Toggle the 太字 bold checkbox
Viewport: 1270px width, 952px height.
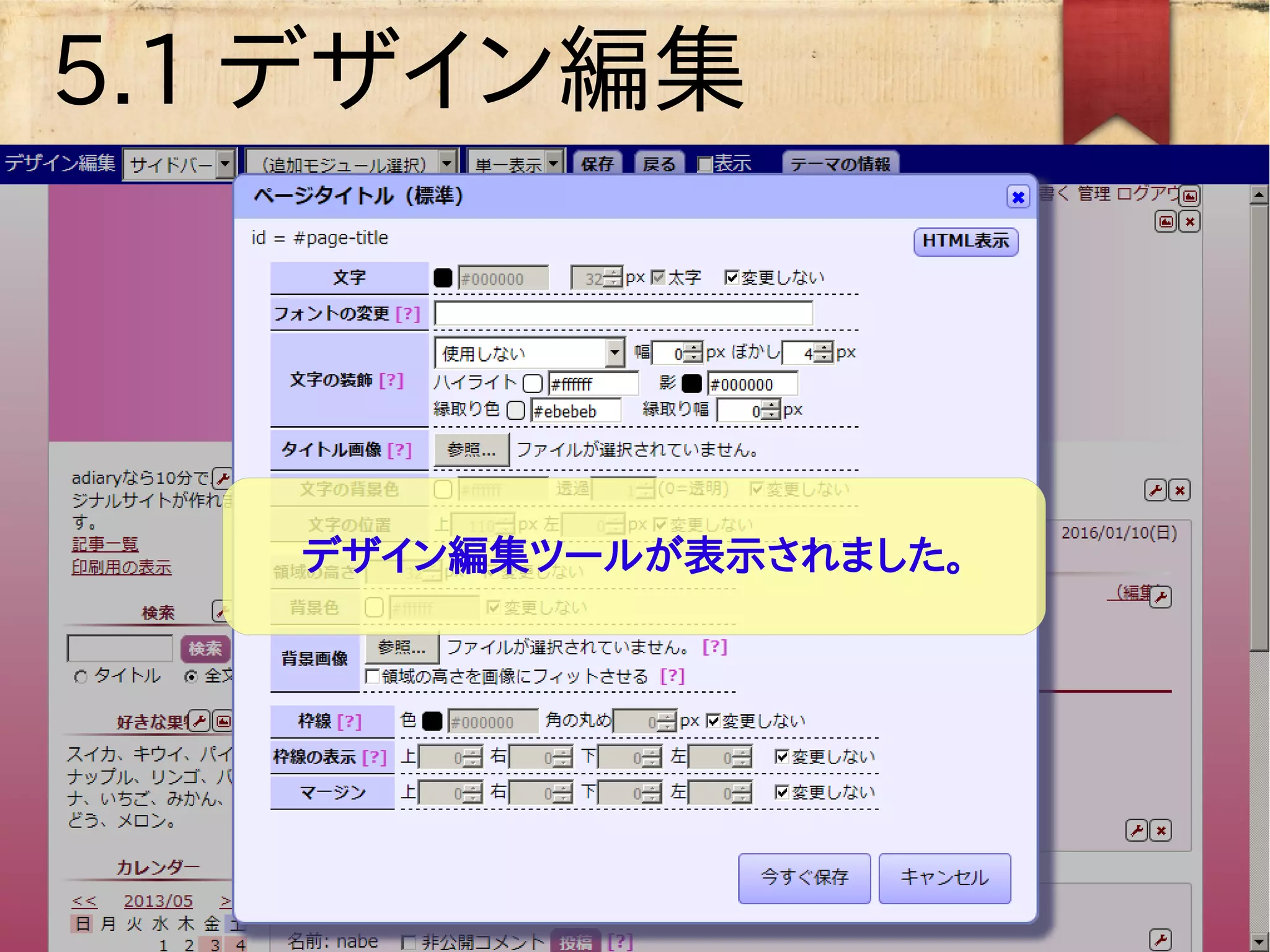658,278
